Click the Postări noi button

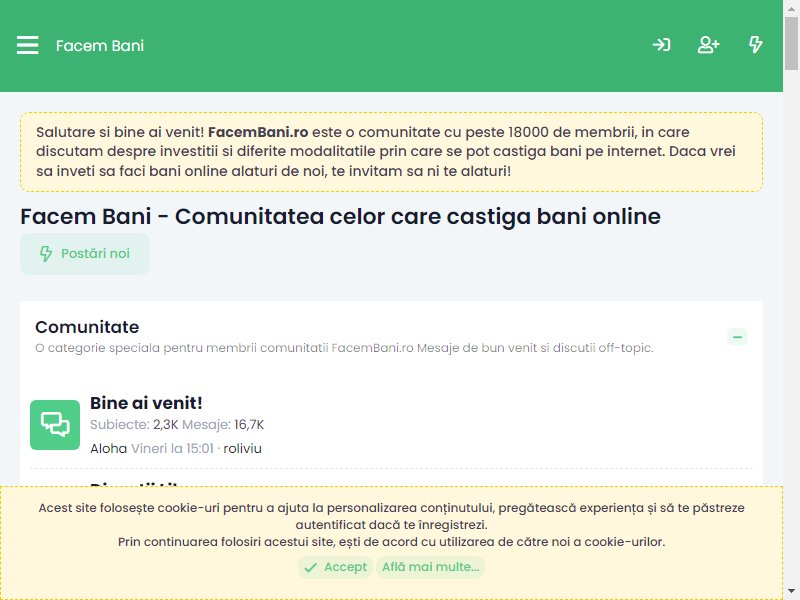coord(85,254)
